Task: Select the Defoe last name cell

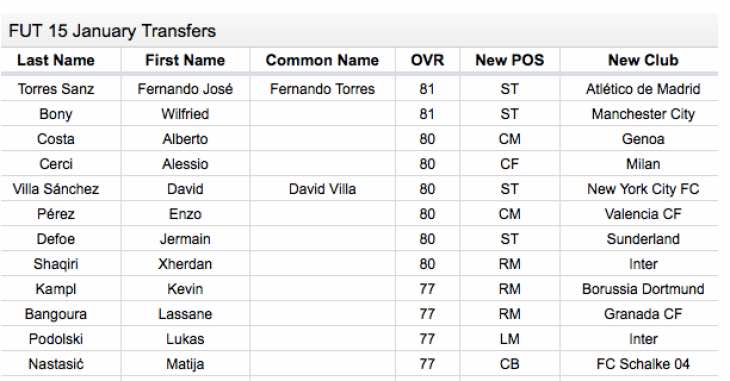Action: [56, 239]
